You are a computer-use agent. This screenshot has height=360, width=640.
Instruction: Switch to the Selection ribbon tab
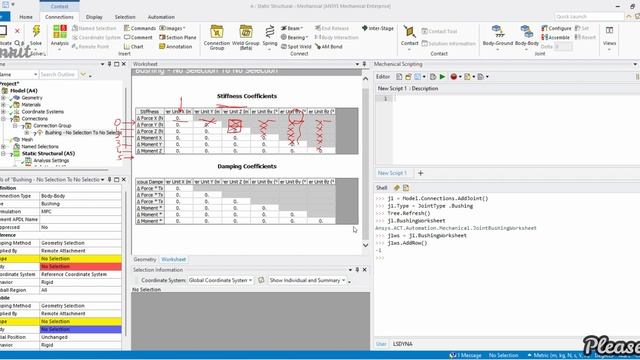[x=125, y=17]
